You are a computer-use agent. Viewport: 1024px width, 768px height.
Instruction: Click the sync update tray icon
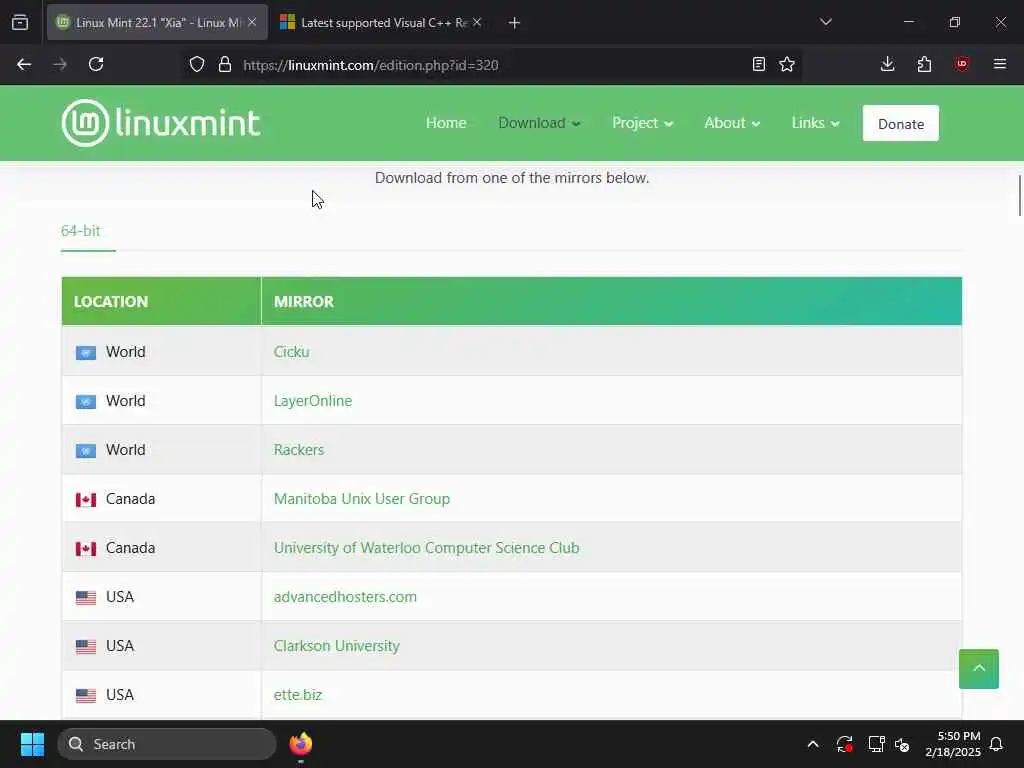(844, 744)
